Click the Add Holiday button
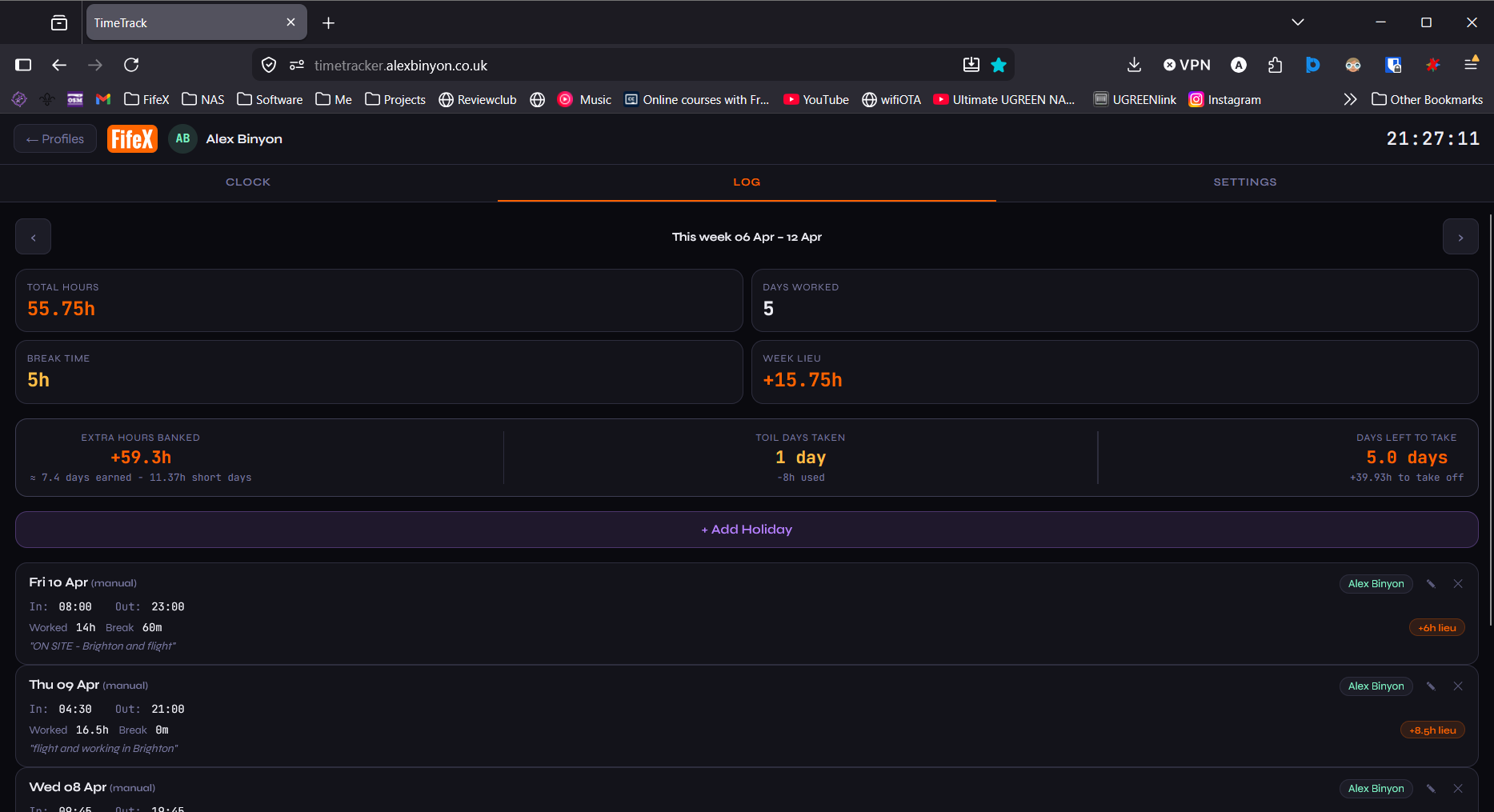This screenshot has width=1494, height=812. pyautogui.click(x=746, y=529)
